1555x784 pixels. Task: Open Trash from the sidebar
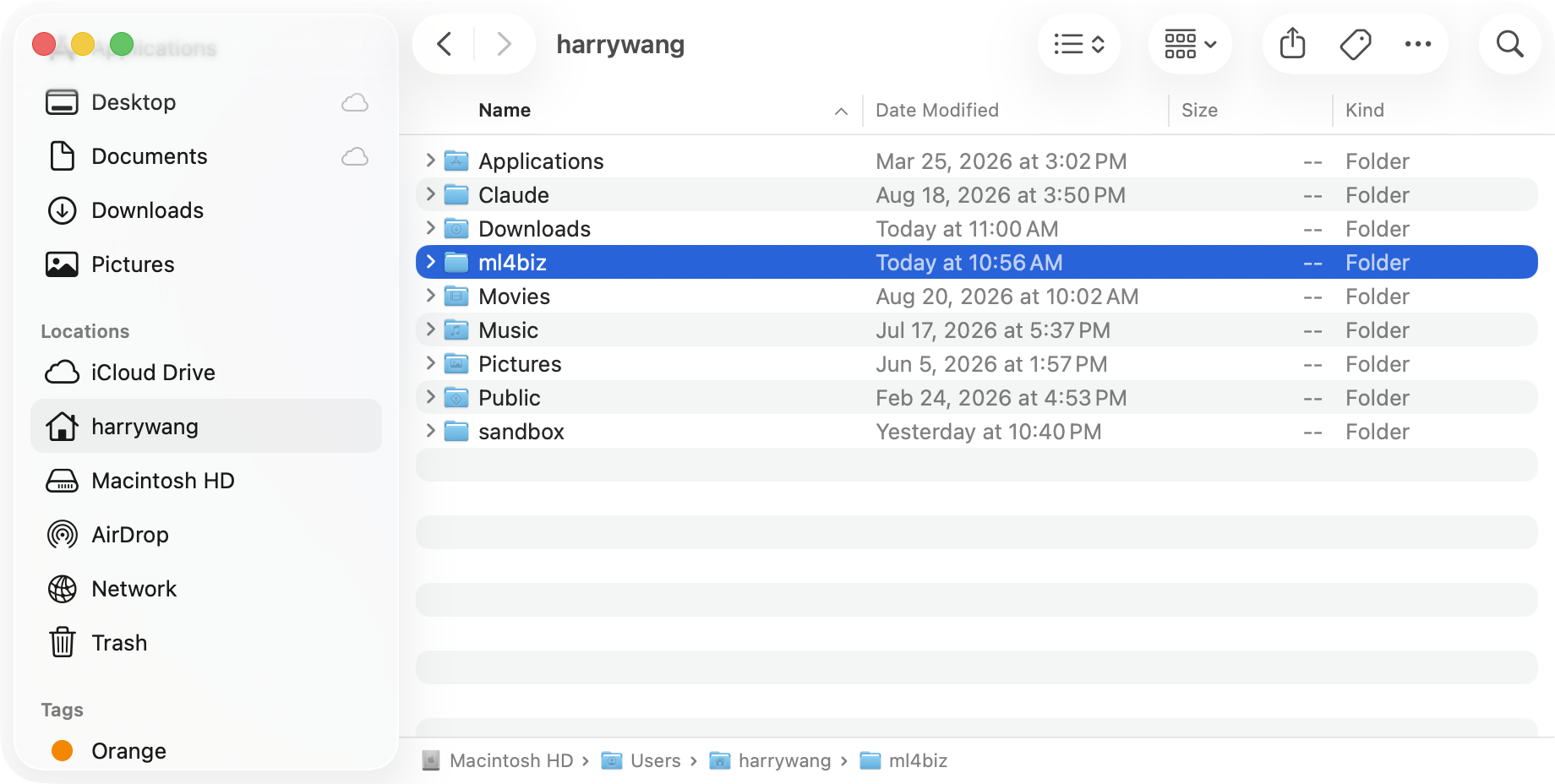(206, 643)
